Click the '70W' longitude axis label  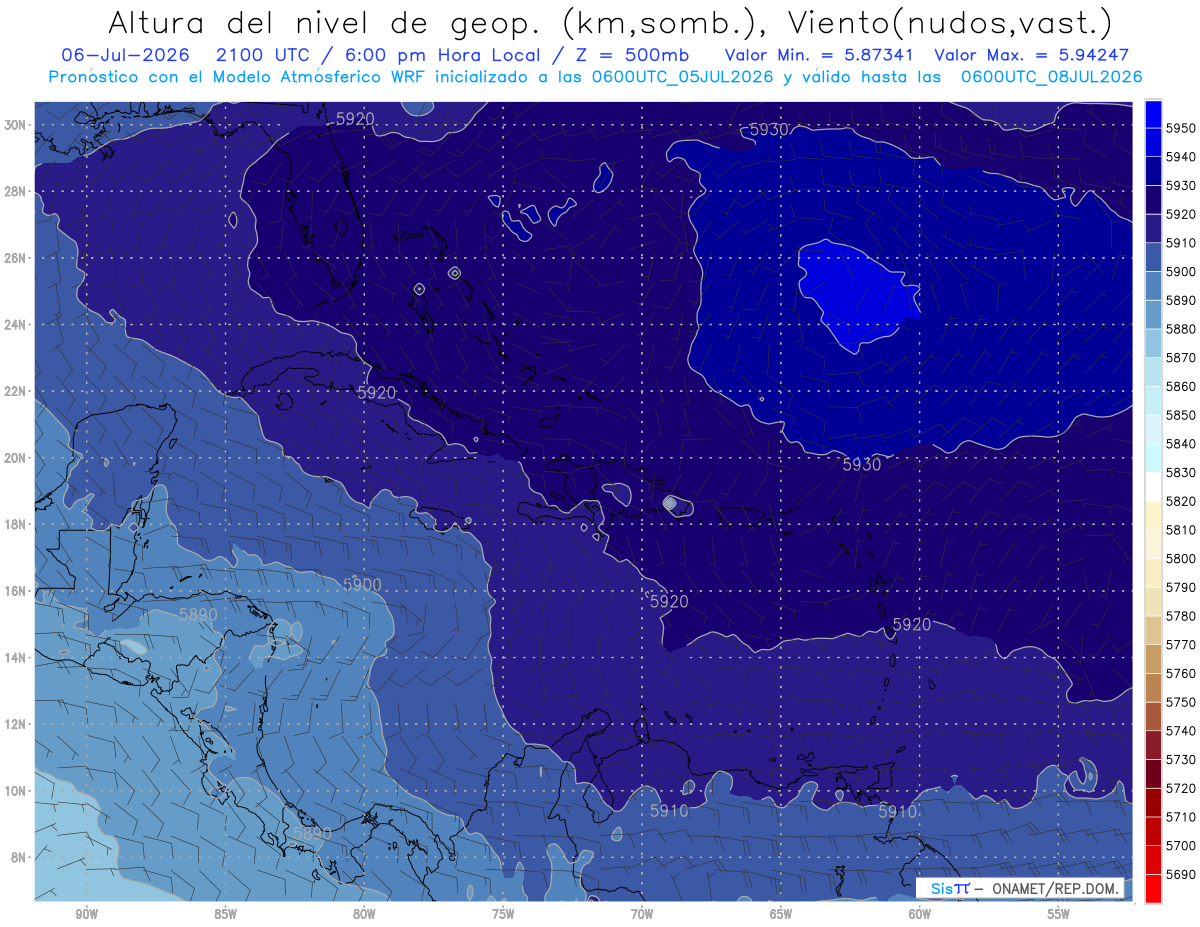(642, 913)
